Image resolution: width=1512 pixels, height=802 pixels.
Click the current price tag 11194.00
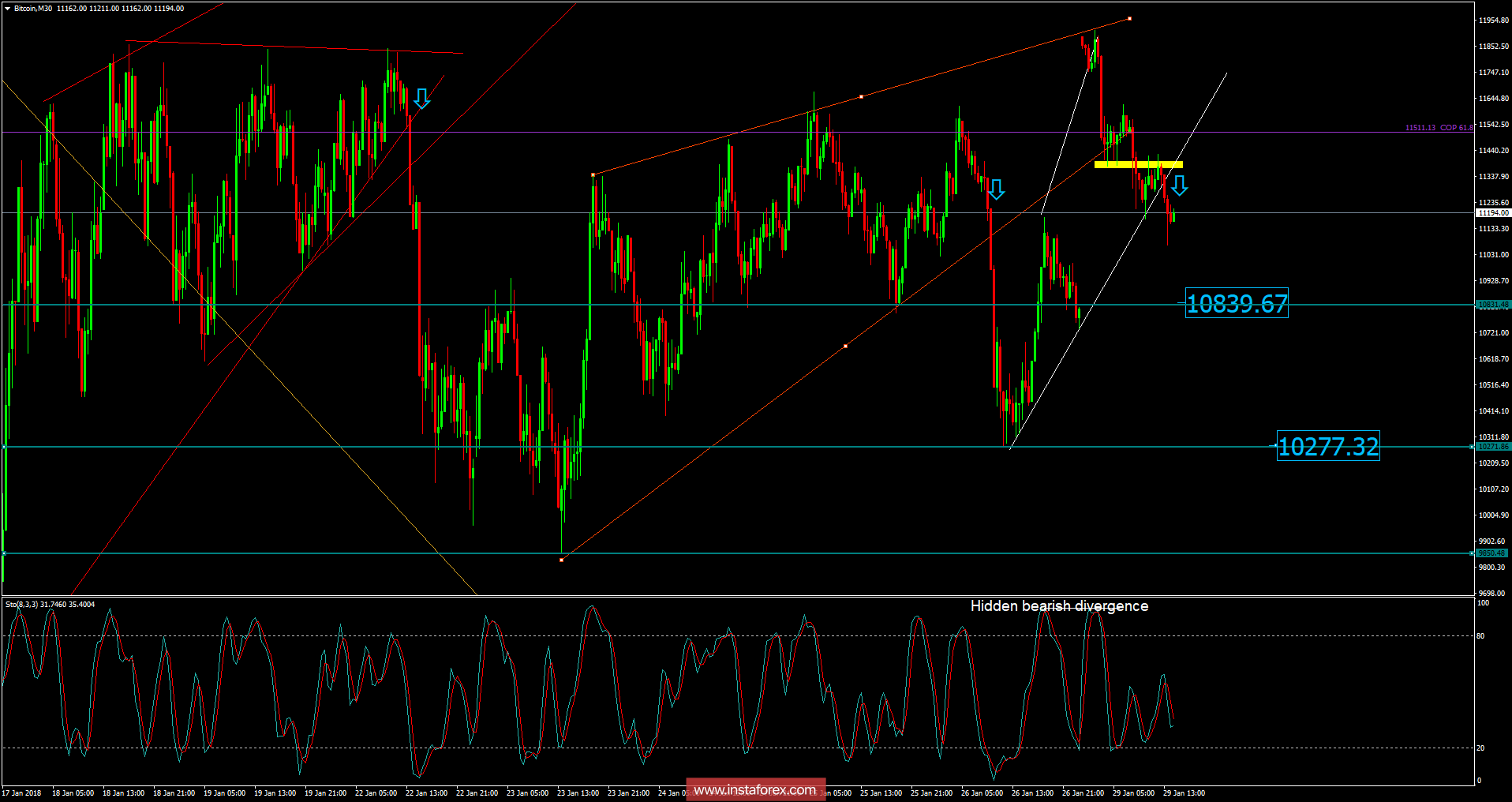[1493, 213]
